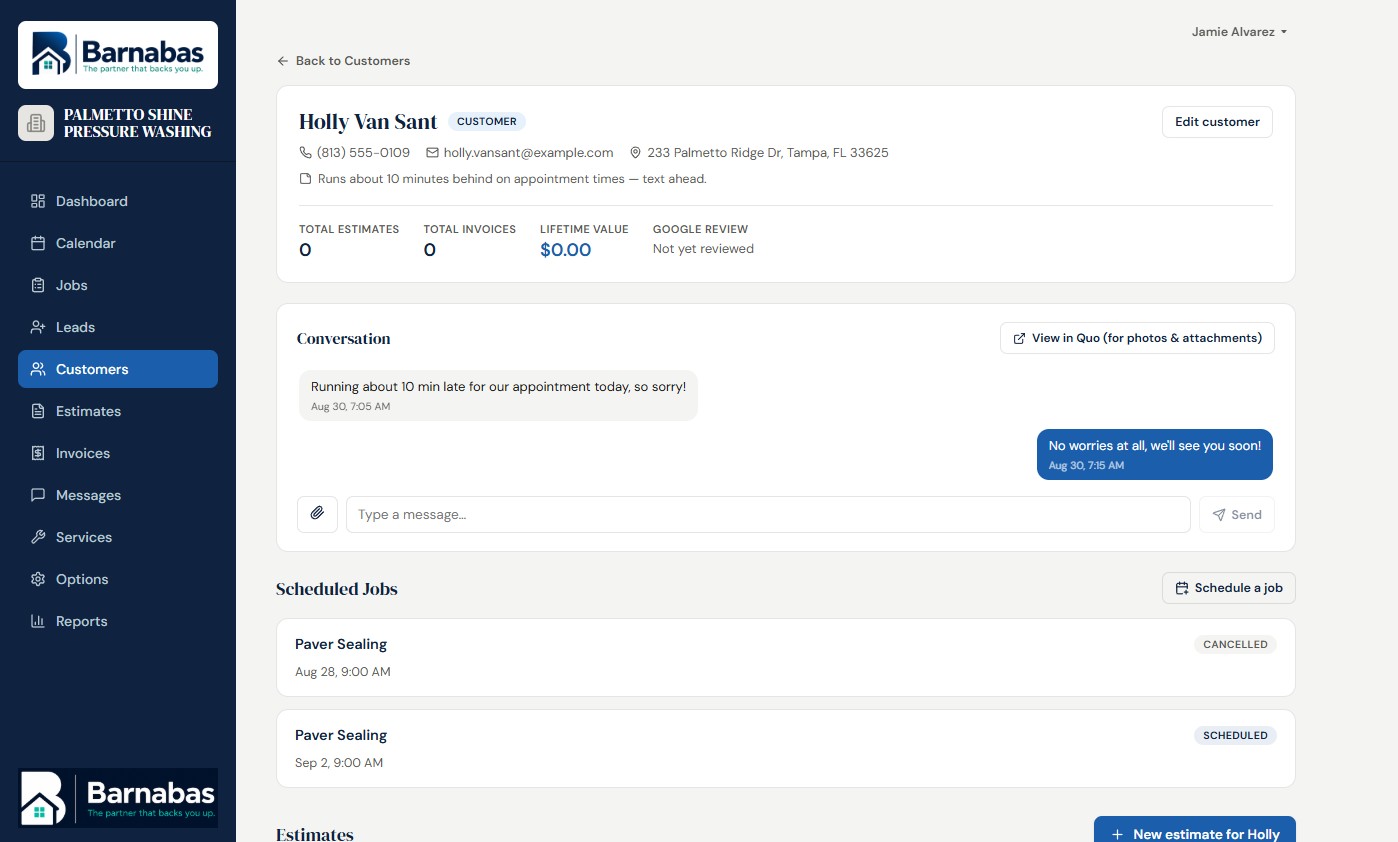This screenshot has height=842, width=1398.
Task: Click the Calendar icon in sidebar
Action: pos(38,243)
